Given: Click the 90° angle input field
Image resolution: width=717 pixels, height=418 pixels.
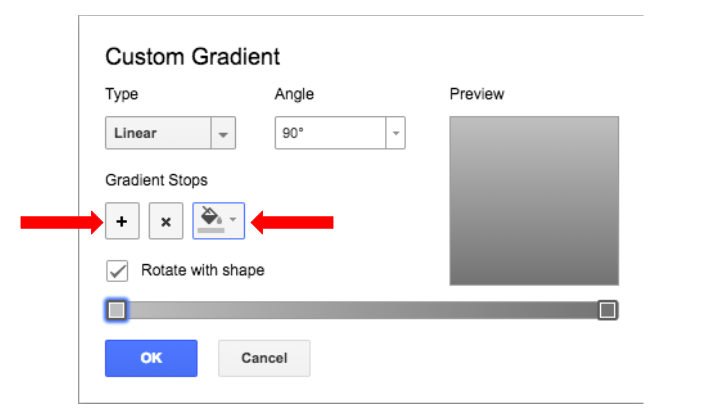Looking at the screenshot, I should [x=330, y=133].
